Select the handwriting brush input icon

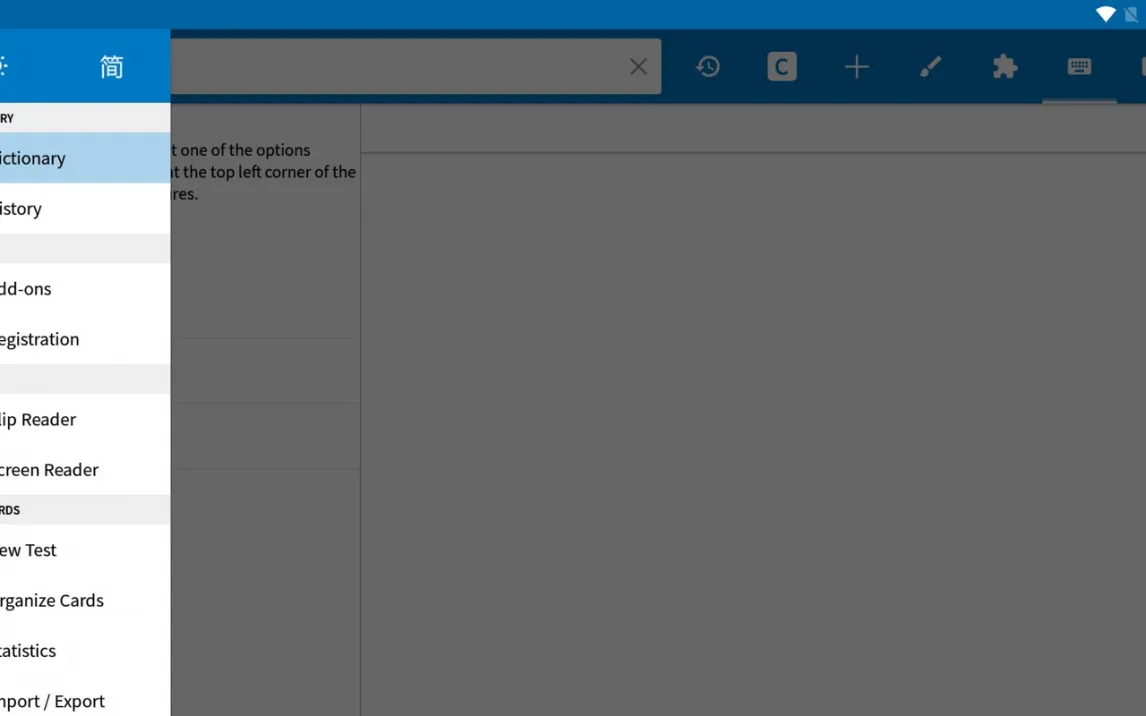point(930,67)
